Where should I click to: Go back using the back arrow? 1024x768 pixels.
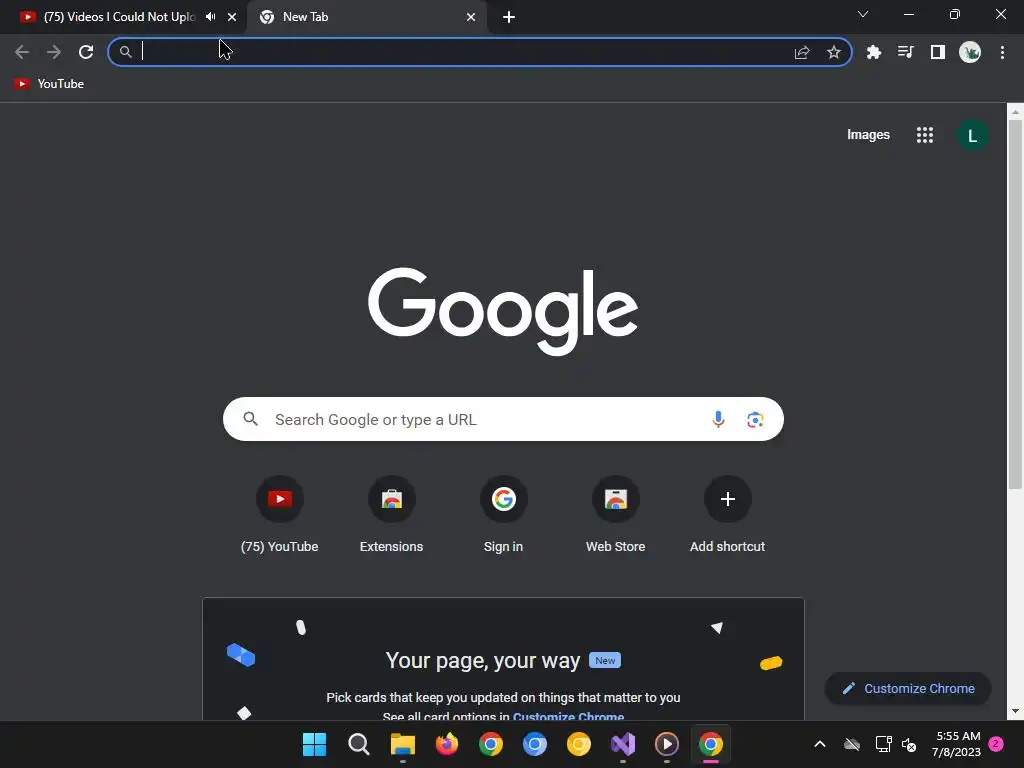click(22, 52)
